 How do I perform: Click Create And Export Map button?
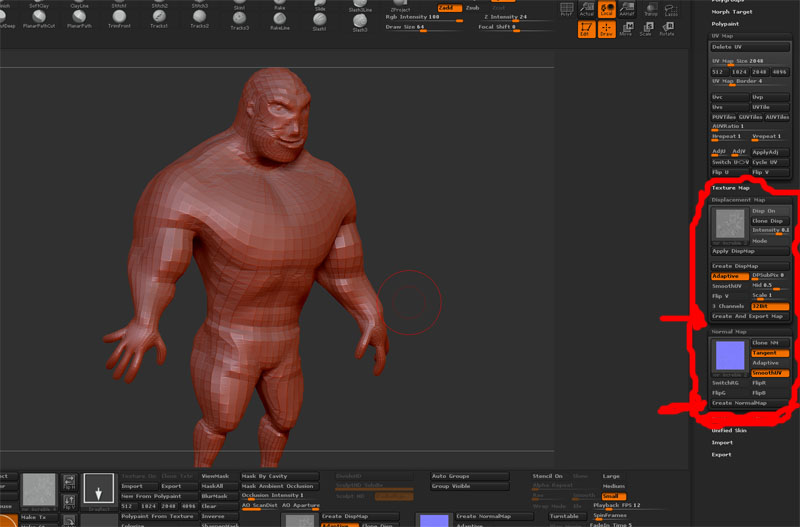749,316
